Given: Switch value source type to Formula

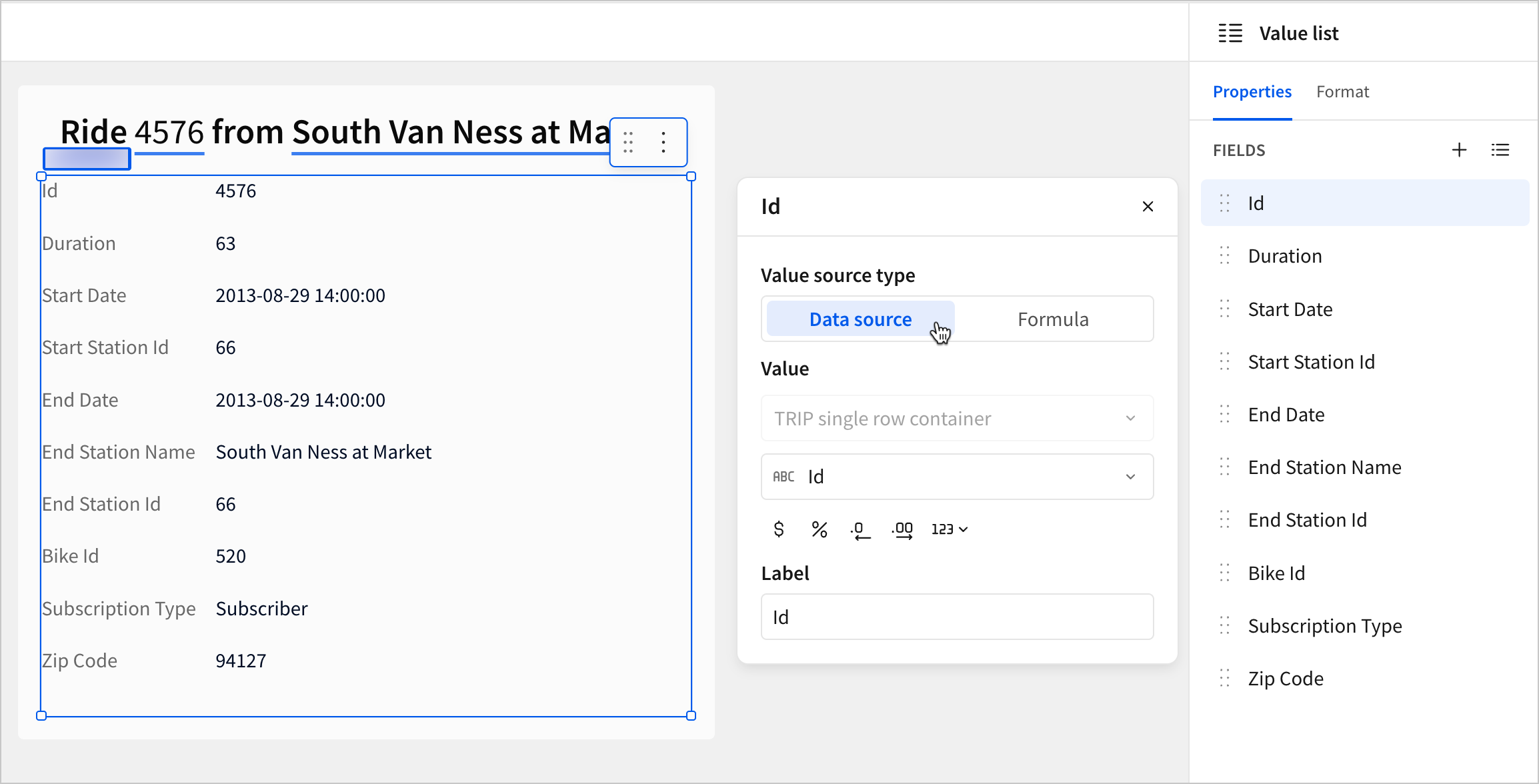Looking at the screenshot, I should tap(1053, 319).
